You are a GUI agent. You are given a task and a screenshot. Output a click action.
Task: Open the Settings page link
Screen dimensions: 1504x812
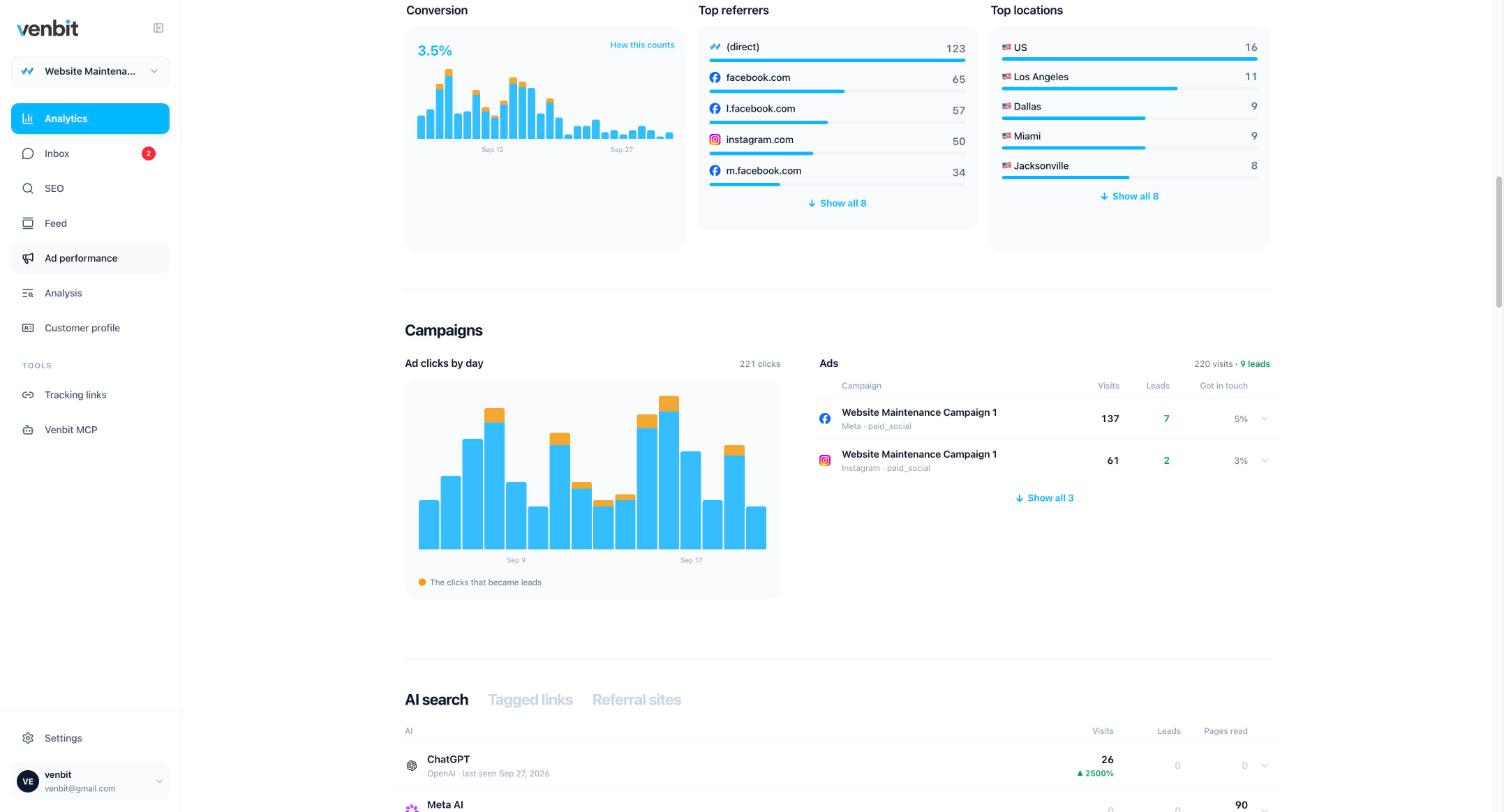[x=90, y=739]
